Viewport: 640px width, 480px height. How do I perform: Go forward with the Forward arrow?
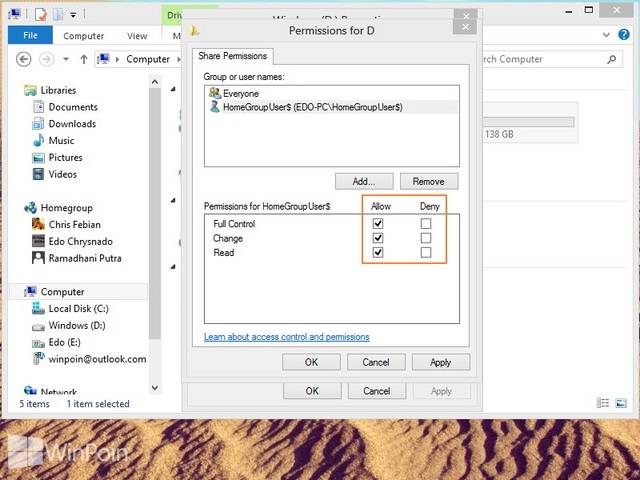pyautogui.click(x=47, y=59)
